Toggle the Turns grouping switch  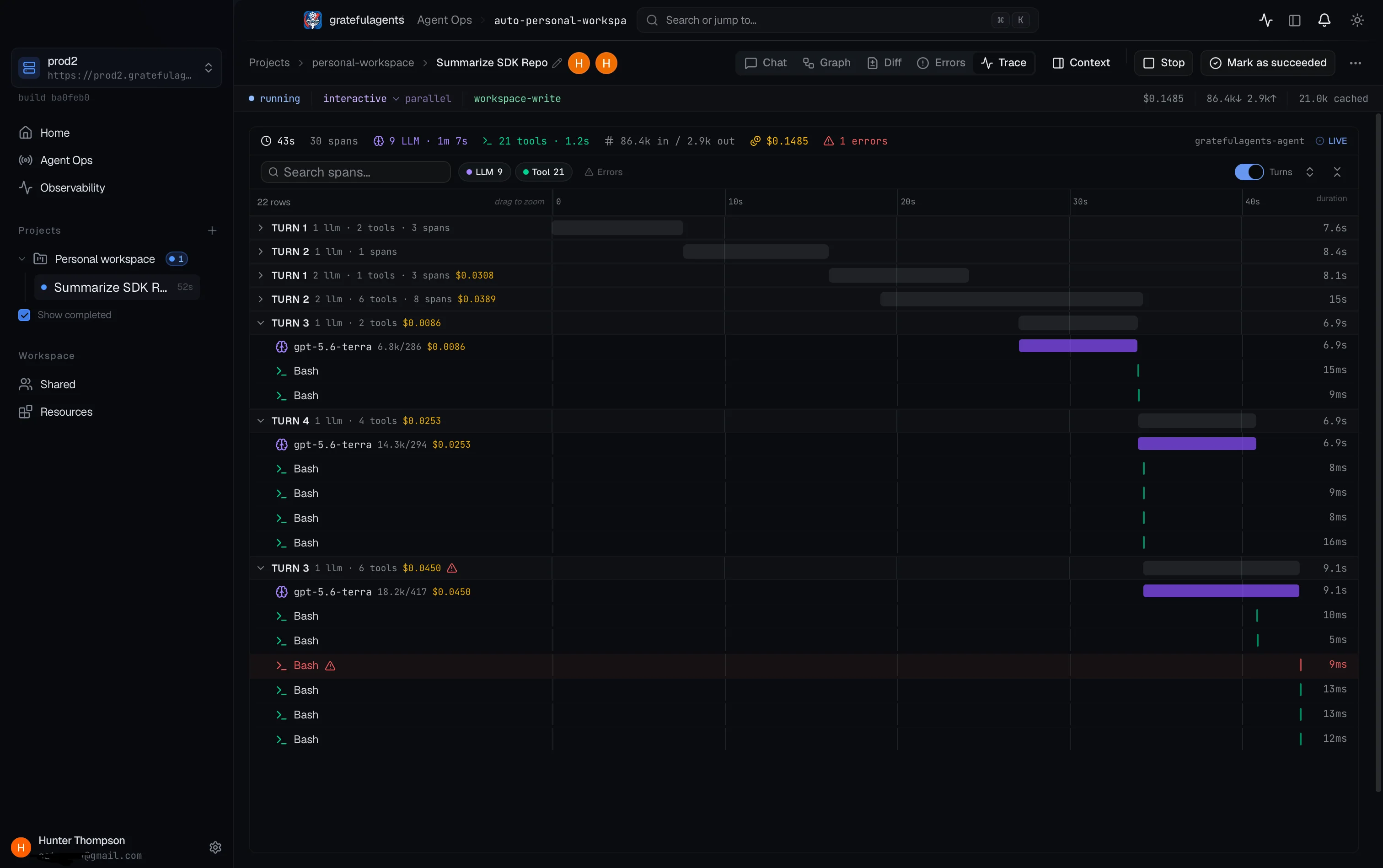[x=1249, y=172]
